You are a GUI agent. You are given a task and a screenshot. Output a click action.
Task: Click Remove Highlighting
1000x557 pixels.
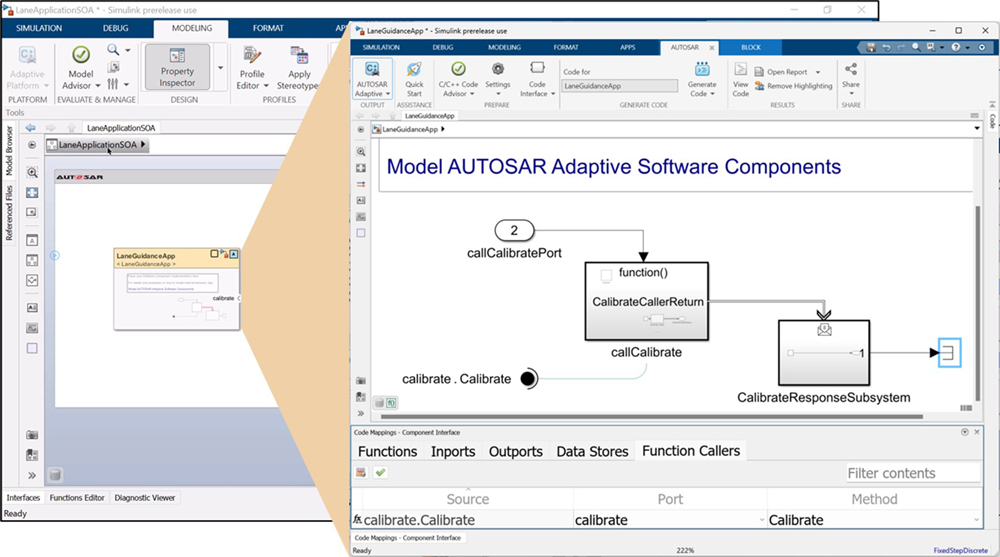pyautogui.click(x=793, y=86)
